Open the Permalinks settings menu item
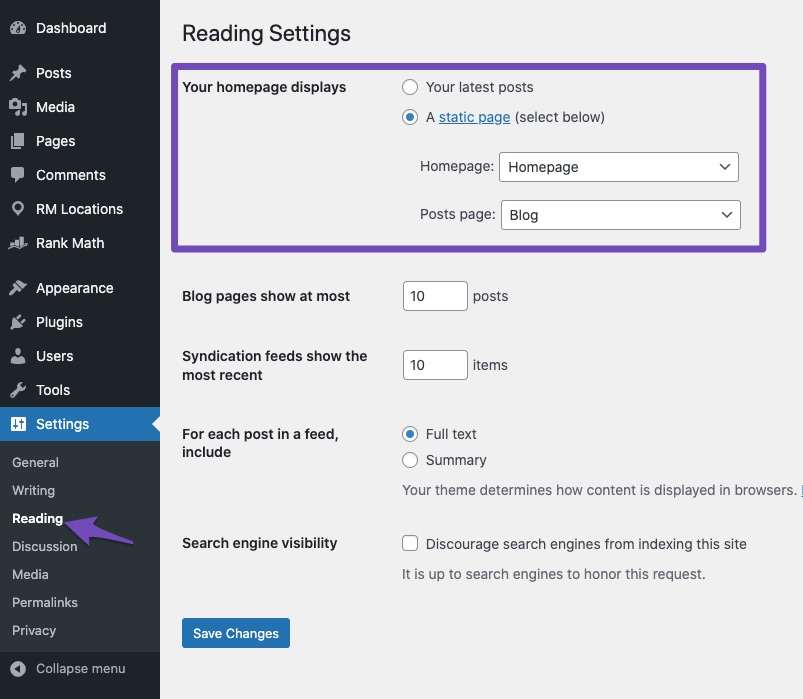This screenshot has height=699, width=803. [44, 602]
